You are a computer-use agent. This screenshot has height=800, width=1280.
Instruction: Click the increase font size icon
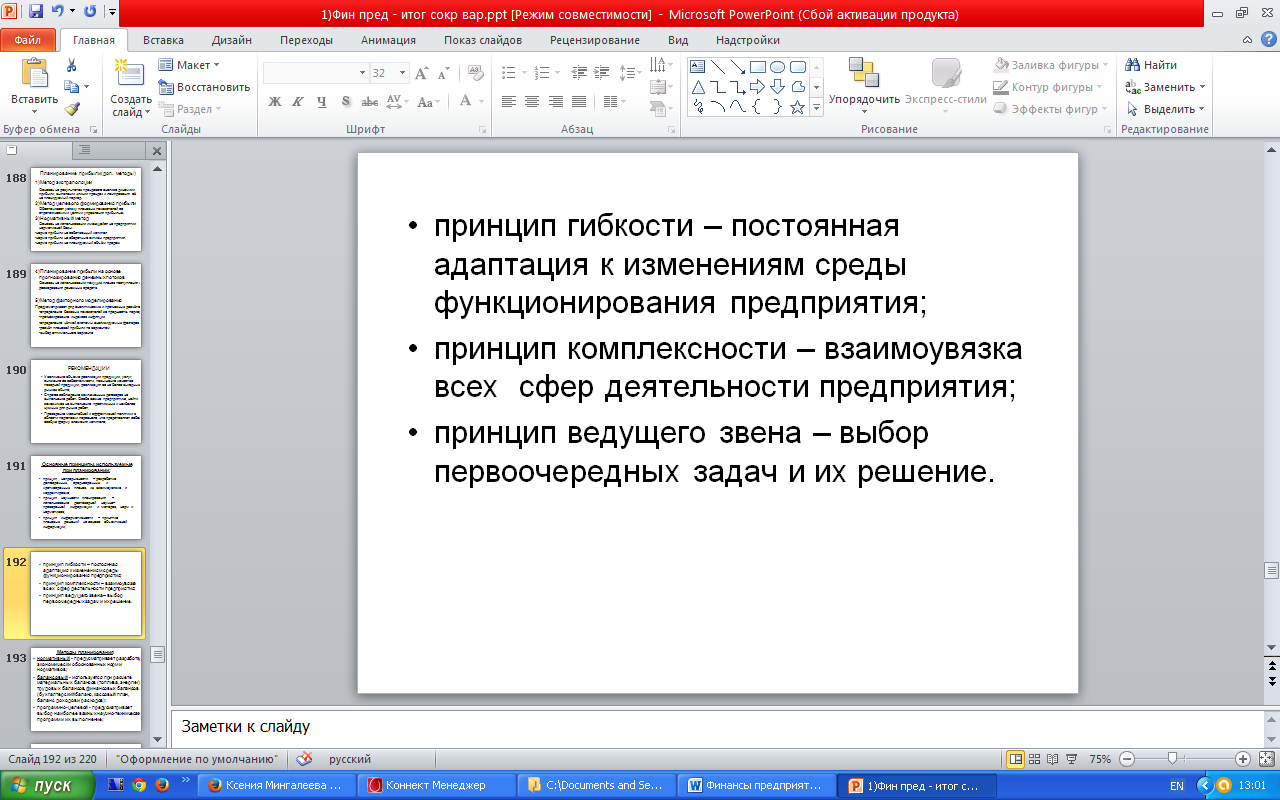point(421,73)
